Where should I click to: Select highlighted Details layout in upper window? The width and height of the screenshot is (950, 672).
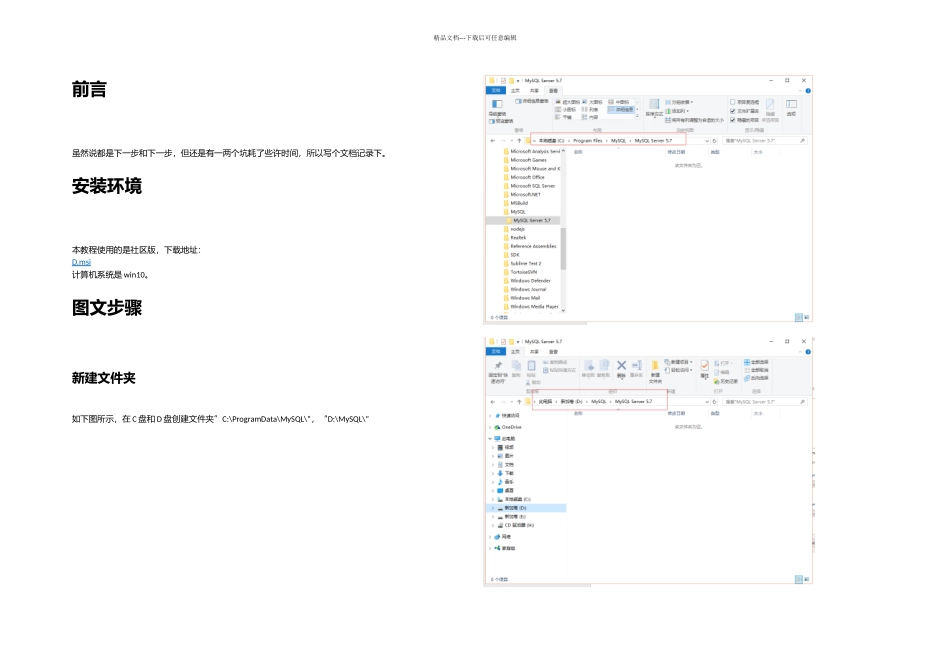tap(621, 110)
